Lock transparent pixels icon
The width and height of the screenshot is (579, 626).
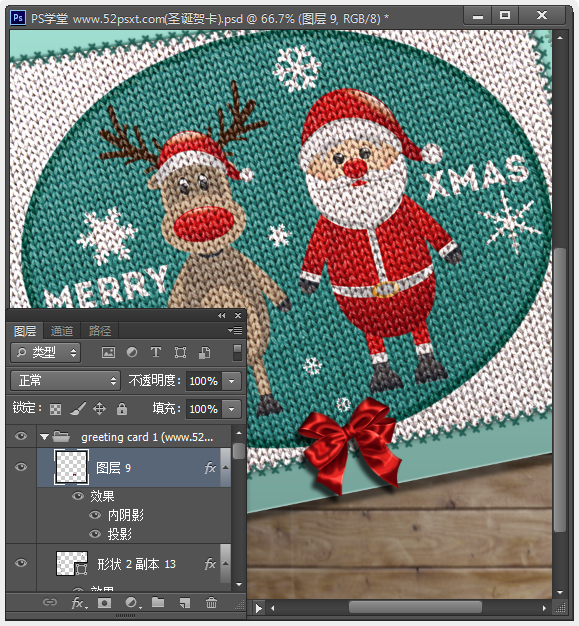click(56, 409)
